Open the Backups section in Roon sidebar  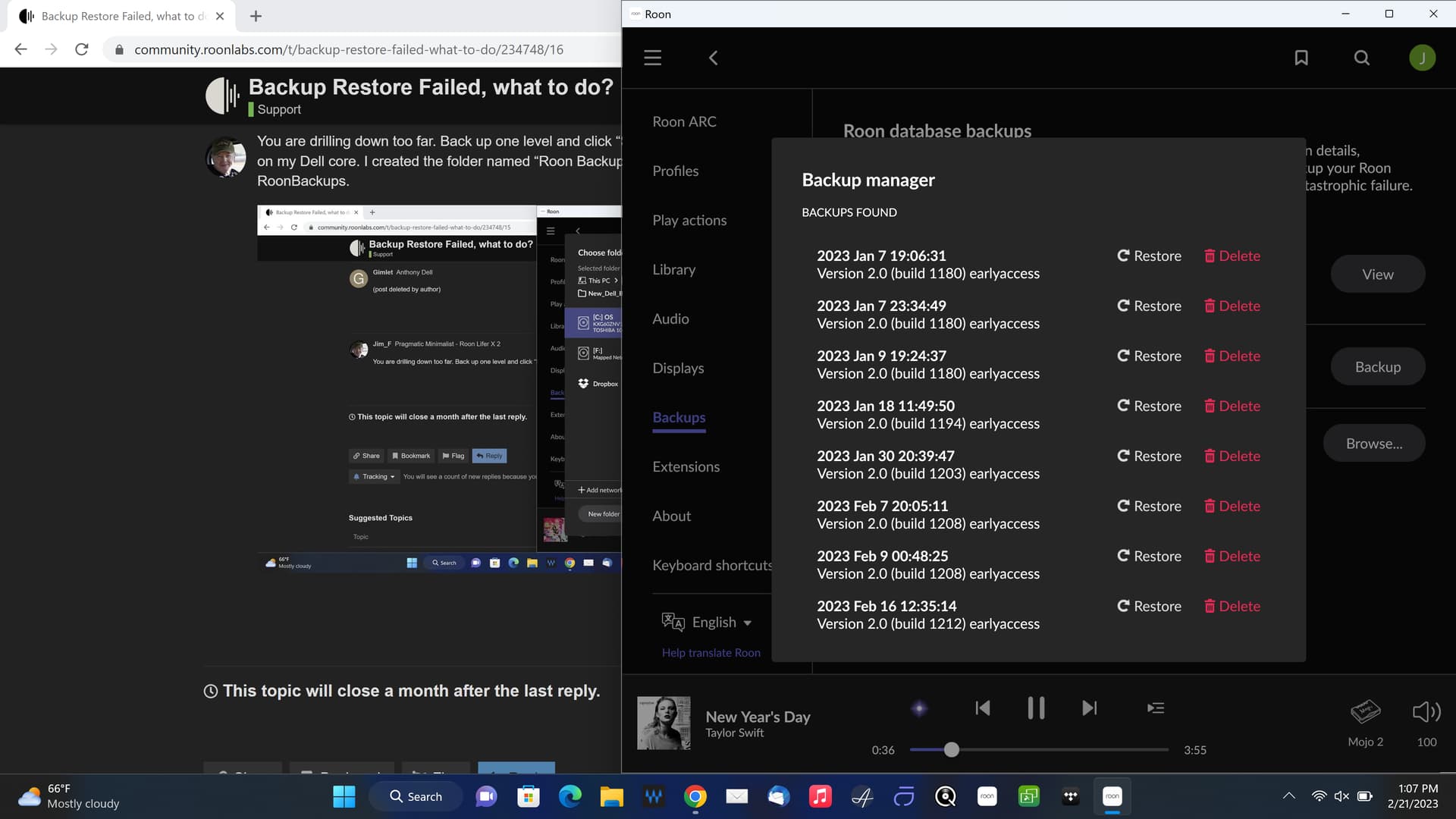tap(678, 417)
